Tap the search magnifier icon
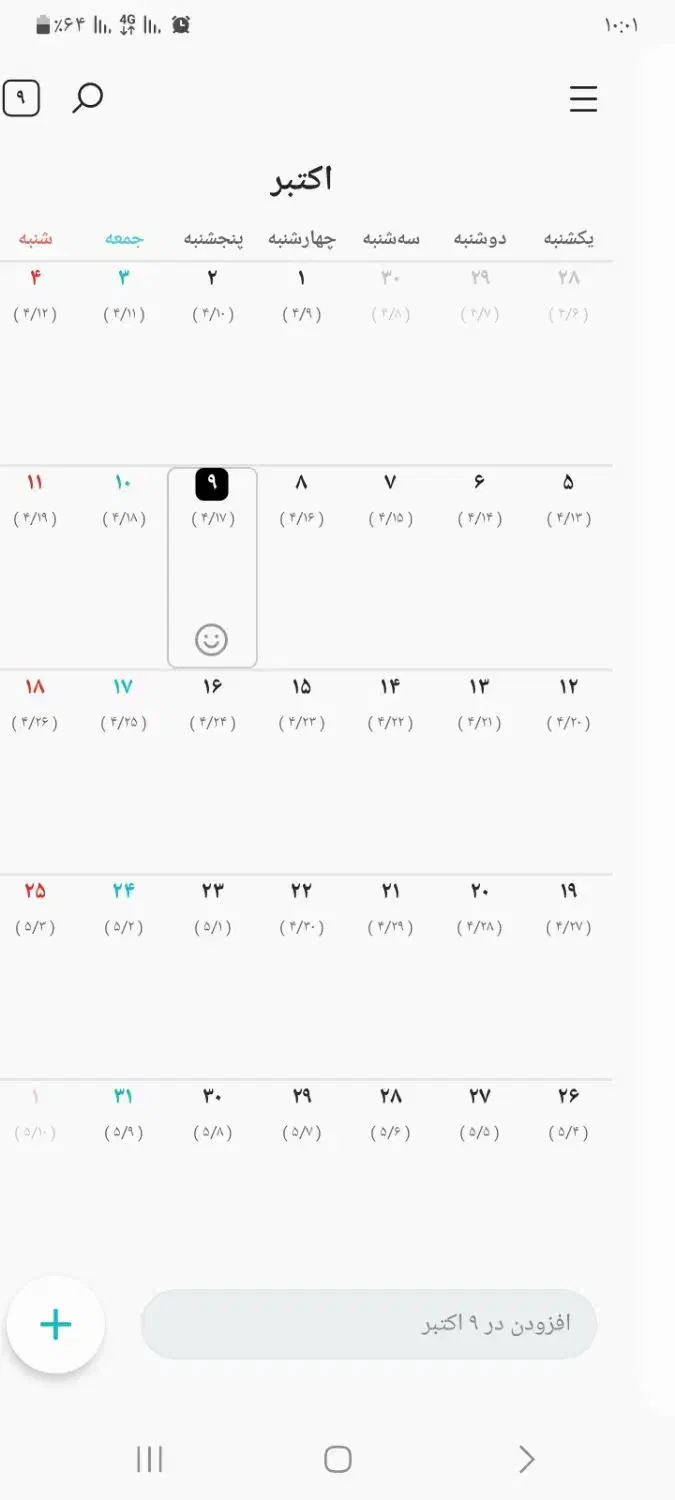 (88, 98)
